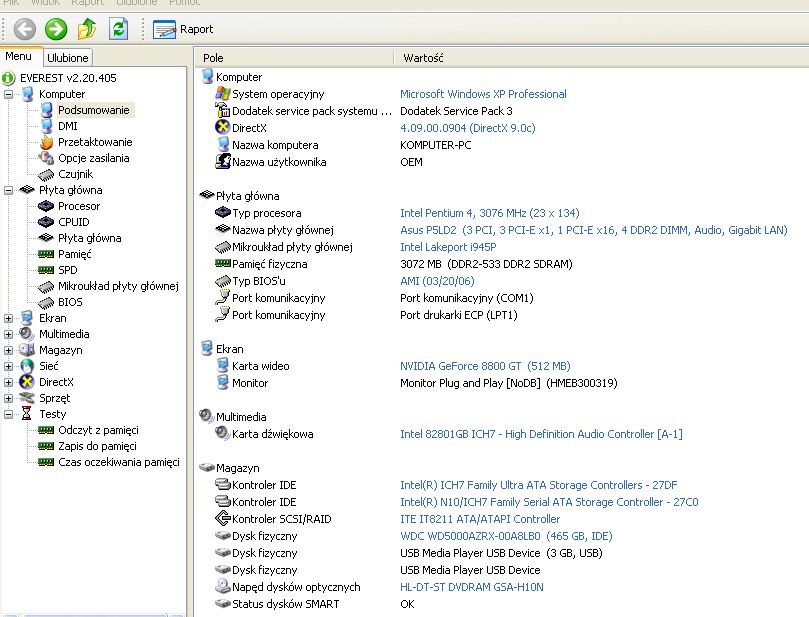Image resolution: width=809 pixels, height=617 pixels.
Task: Select the Czujnik sensor item
Action: [x=75, y=174]
